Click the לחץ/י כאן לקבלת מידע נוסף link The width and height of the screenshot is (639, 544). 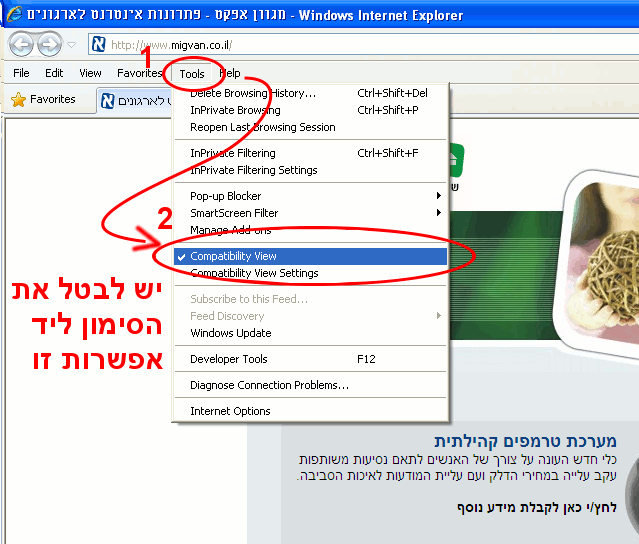[x=537, y=507]
